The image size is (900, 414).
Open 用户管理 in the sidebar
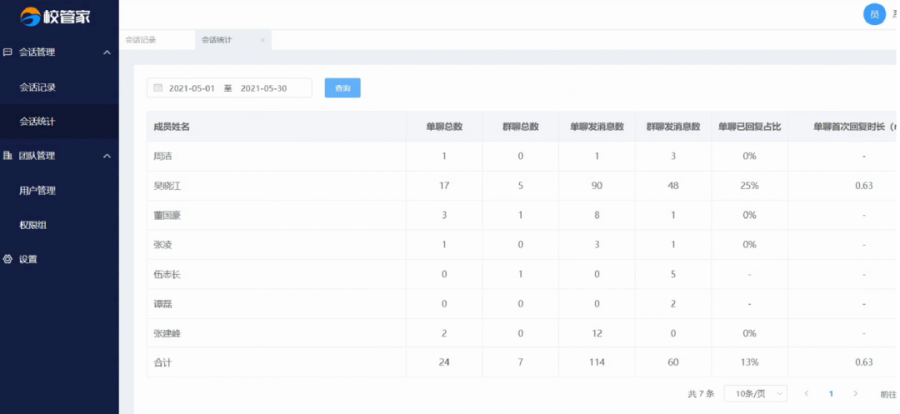tap(37, 190)
